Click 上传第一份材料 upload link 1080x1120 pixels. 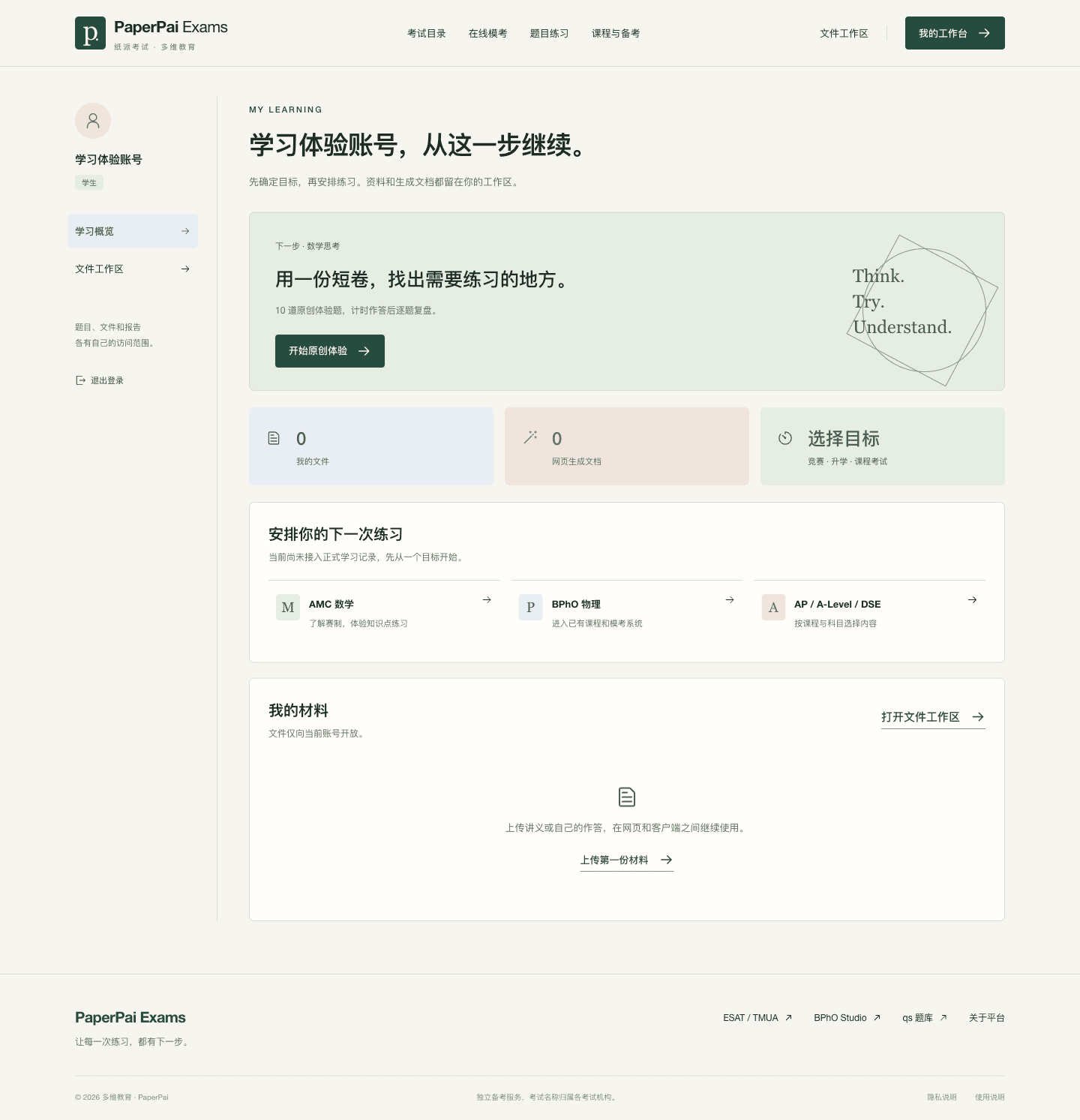click(x=627, y=860)
